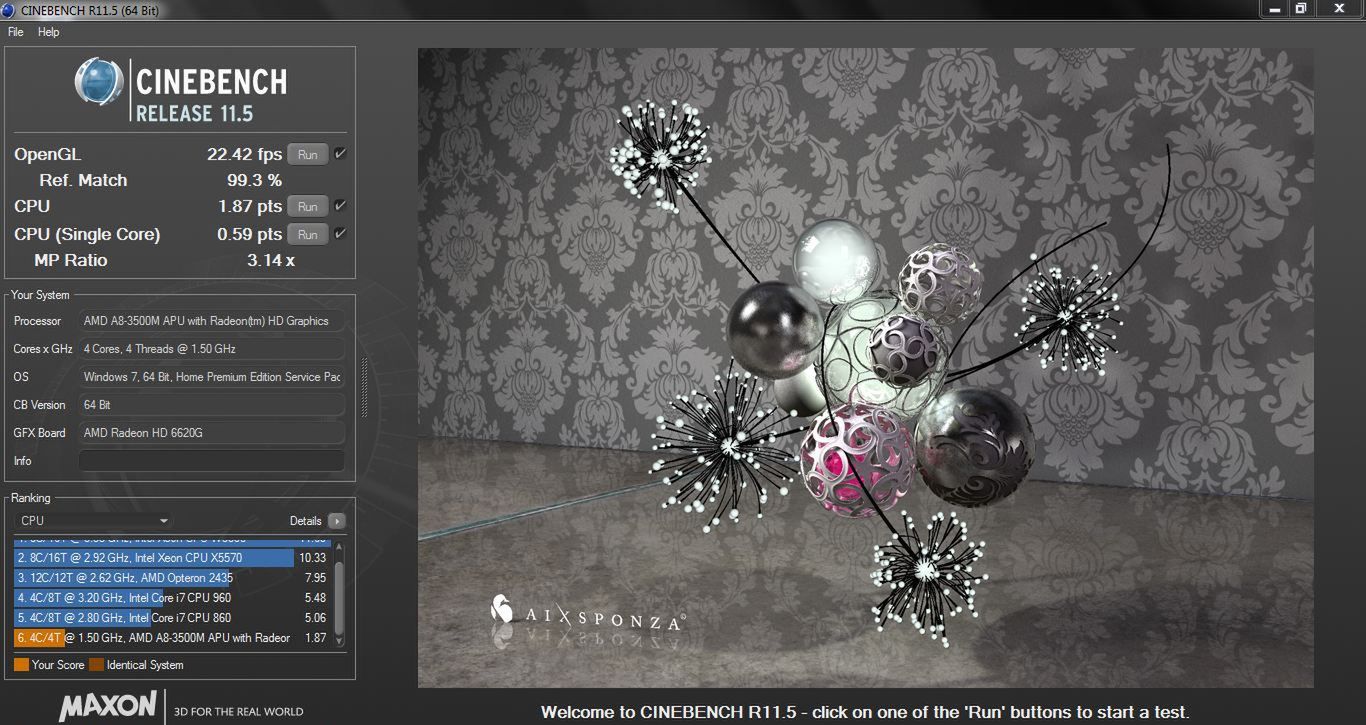The width and height of the screenshot is (1366, 725).
Task: Click the ranking list scroll up arrow
Action: pyautogui.click(x=339, y=547)
